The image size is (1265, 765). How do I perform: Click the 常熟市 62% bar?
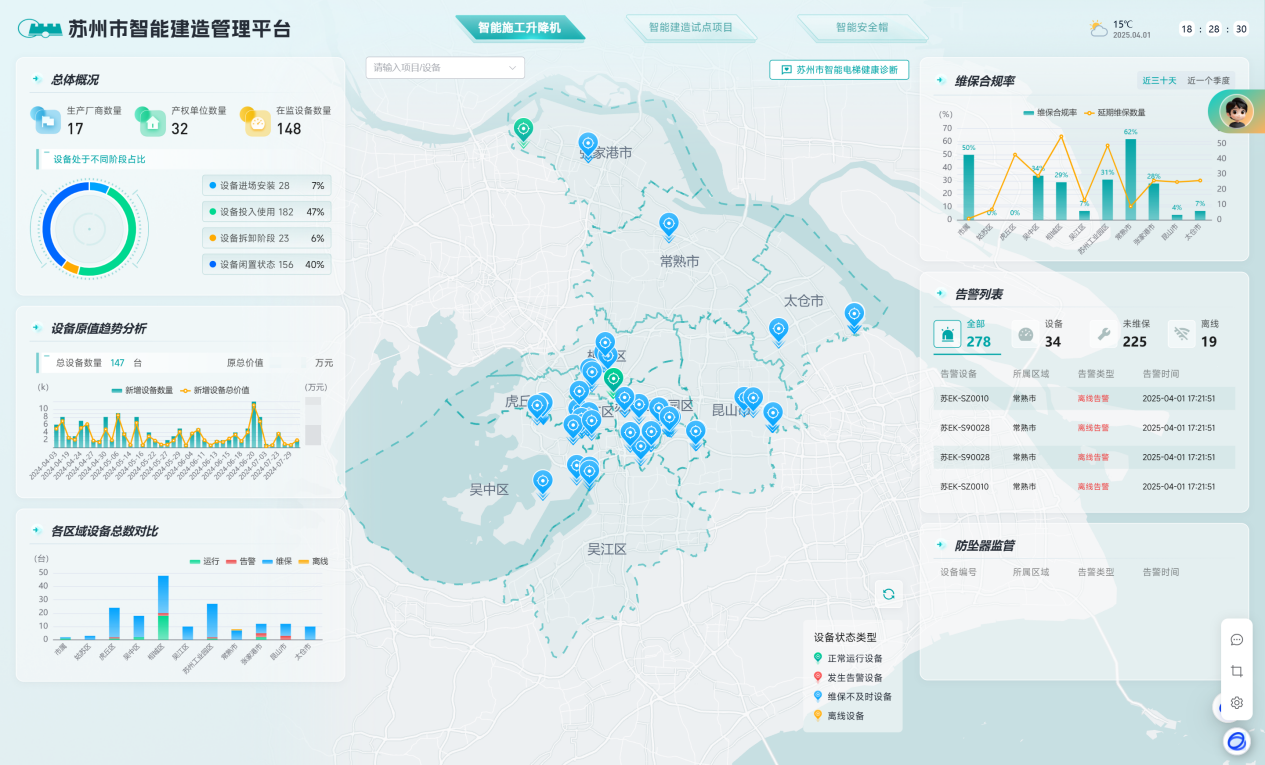[1130, 179]
